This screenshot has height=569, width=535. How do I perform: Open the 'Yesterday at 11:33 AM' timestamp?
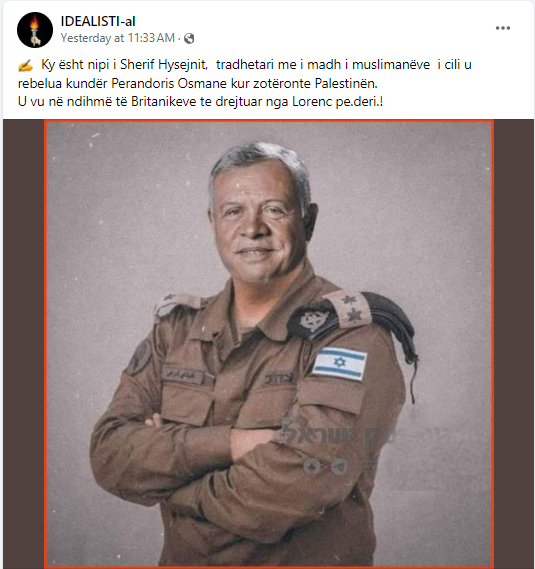point(118,38)
